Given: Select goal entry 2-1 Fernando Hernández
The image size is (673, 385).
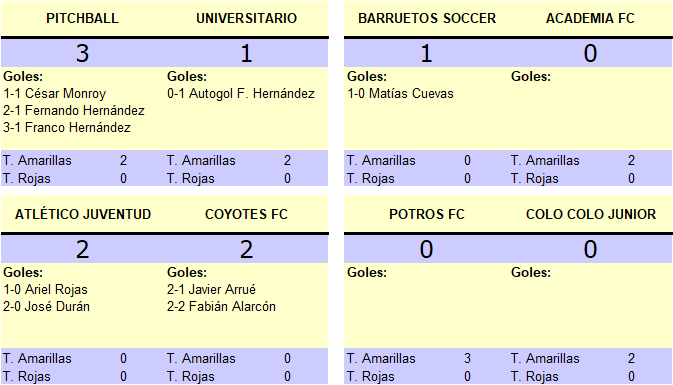Looking at the screenshot, I should point(74,111).
